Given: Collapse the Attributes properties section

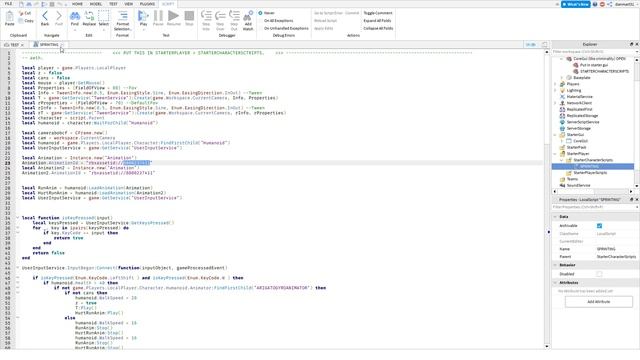Looking at the screenshot, I should click(555, 282).
